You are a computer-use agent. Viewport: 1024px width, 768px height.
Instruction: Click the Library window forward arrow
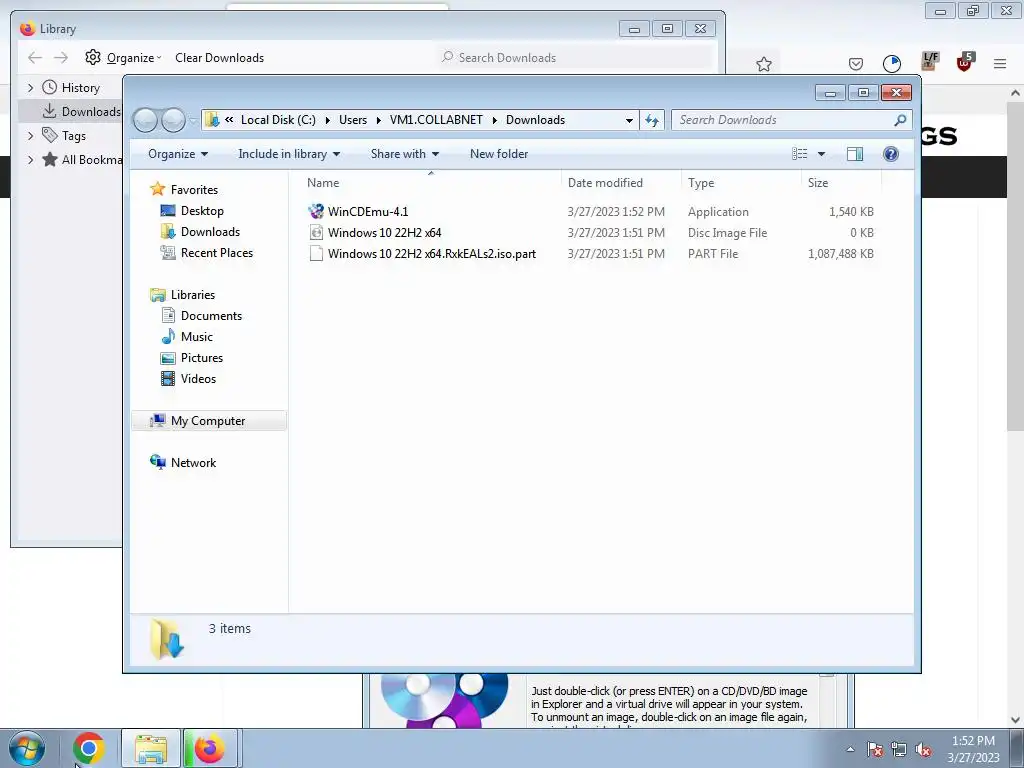click(x=61, y=57)
